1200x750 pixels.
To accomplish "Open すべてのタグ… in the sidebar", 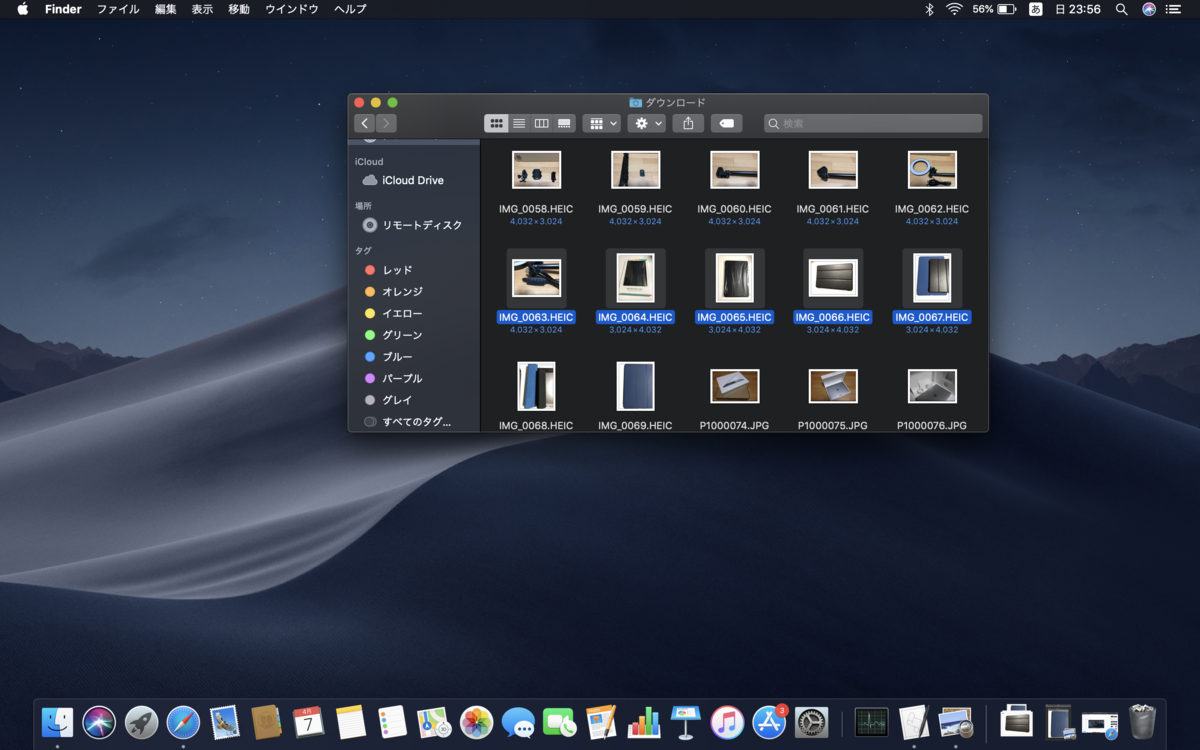I will [415, 422].
